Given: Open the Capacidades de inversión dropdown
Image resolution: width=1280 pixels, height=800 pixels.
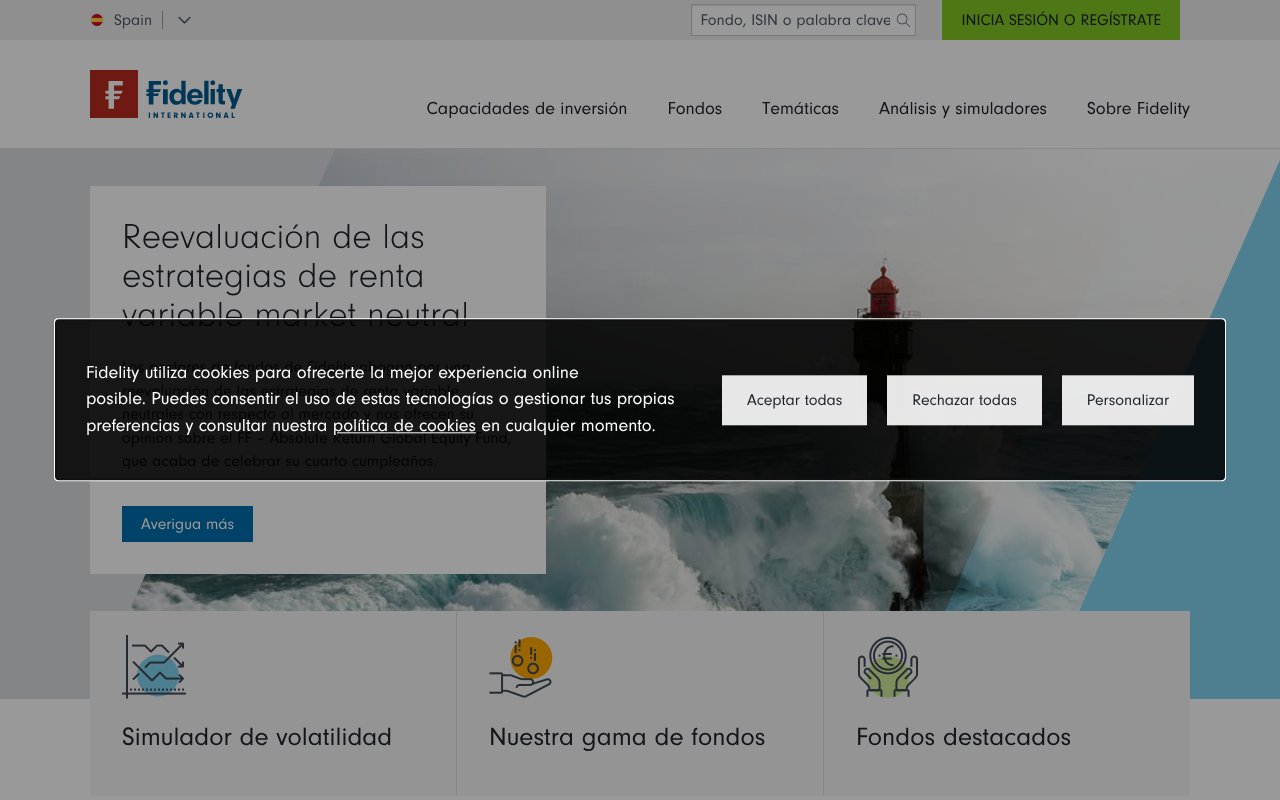Looking at the screenshot, I should pyautogui.click(x=527, y=108).
